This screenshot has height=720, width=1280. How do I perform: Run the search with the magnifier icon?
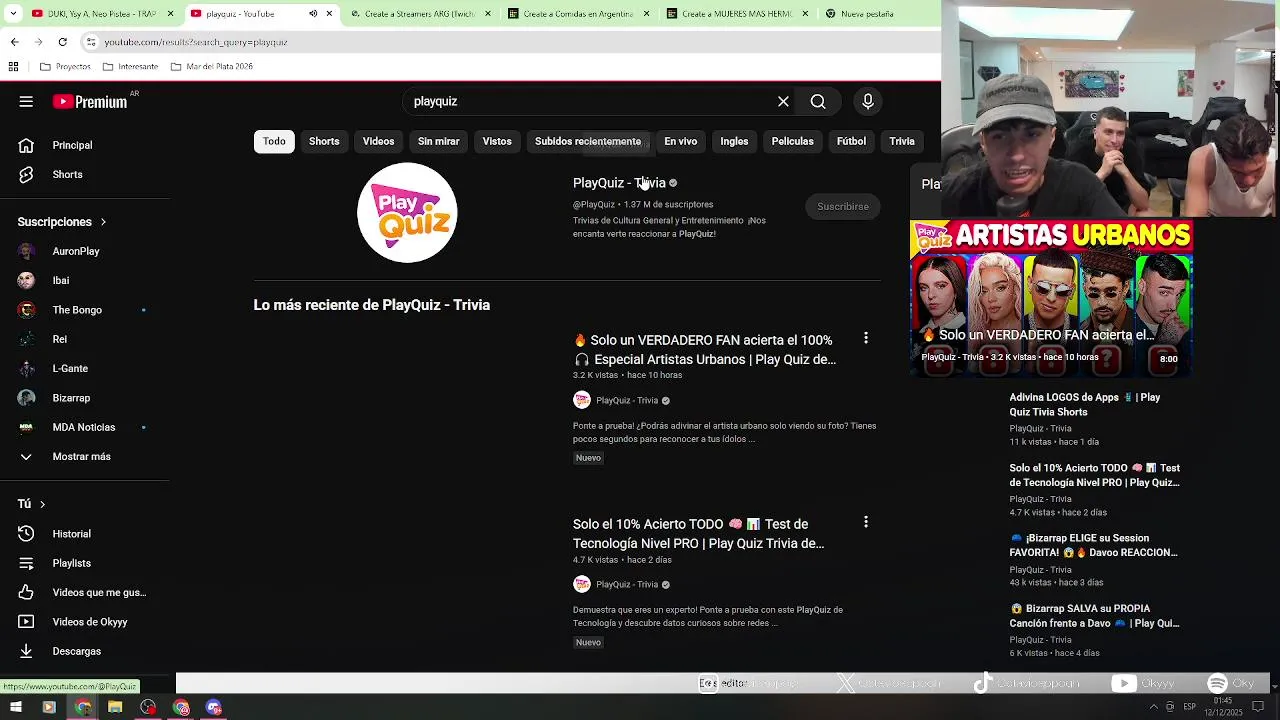[x=818, y=101]
